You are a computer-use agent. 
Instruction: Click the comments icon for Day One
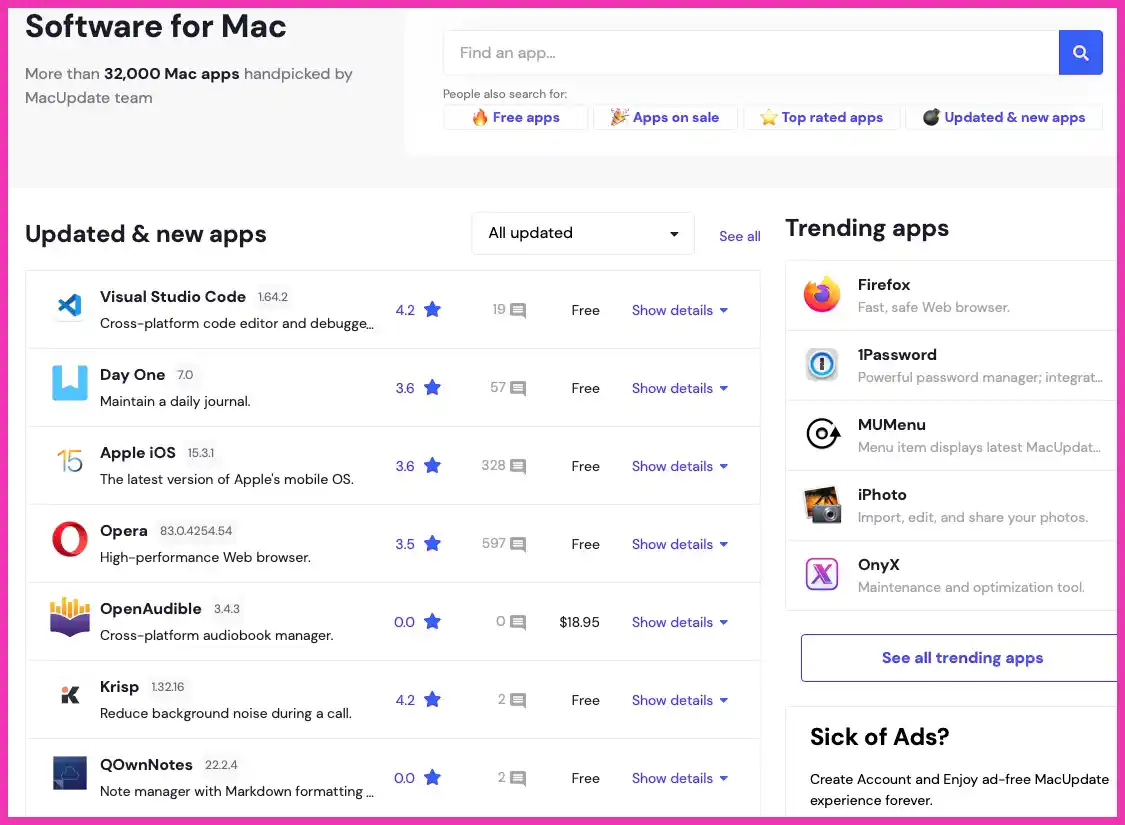point(518,389)
